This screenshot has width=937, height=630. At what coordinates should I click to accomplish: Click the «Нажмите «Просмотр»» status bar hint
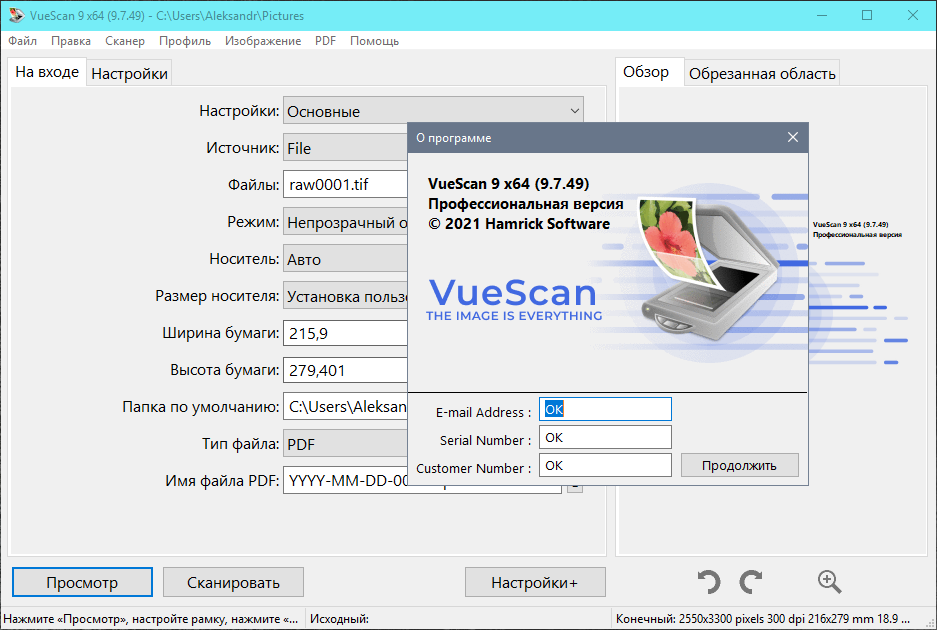click(x=151, y=619)
